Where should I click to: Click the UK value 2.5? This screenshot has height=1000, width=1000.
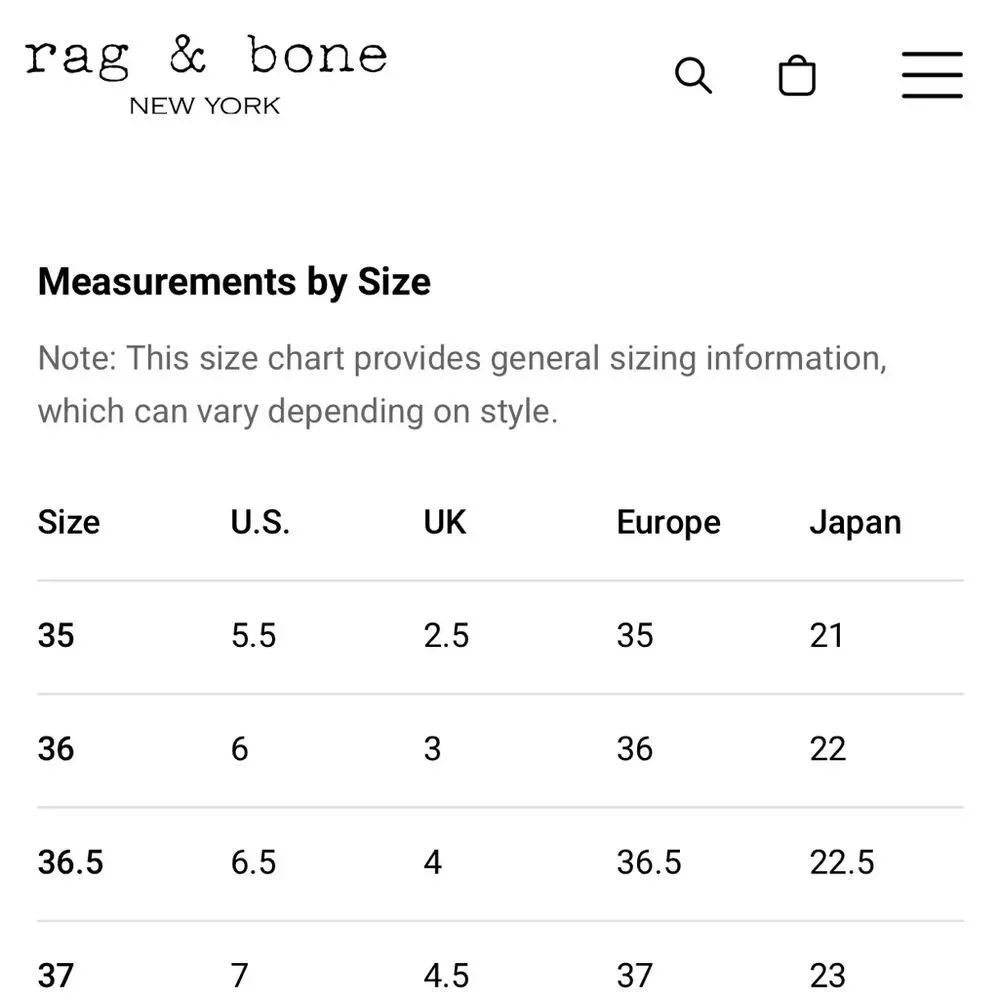(x=446, y=635)
